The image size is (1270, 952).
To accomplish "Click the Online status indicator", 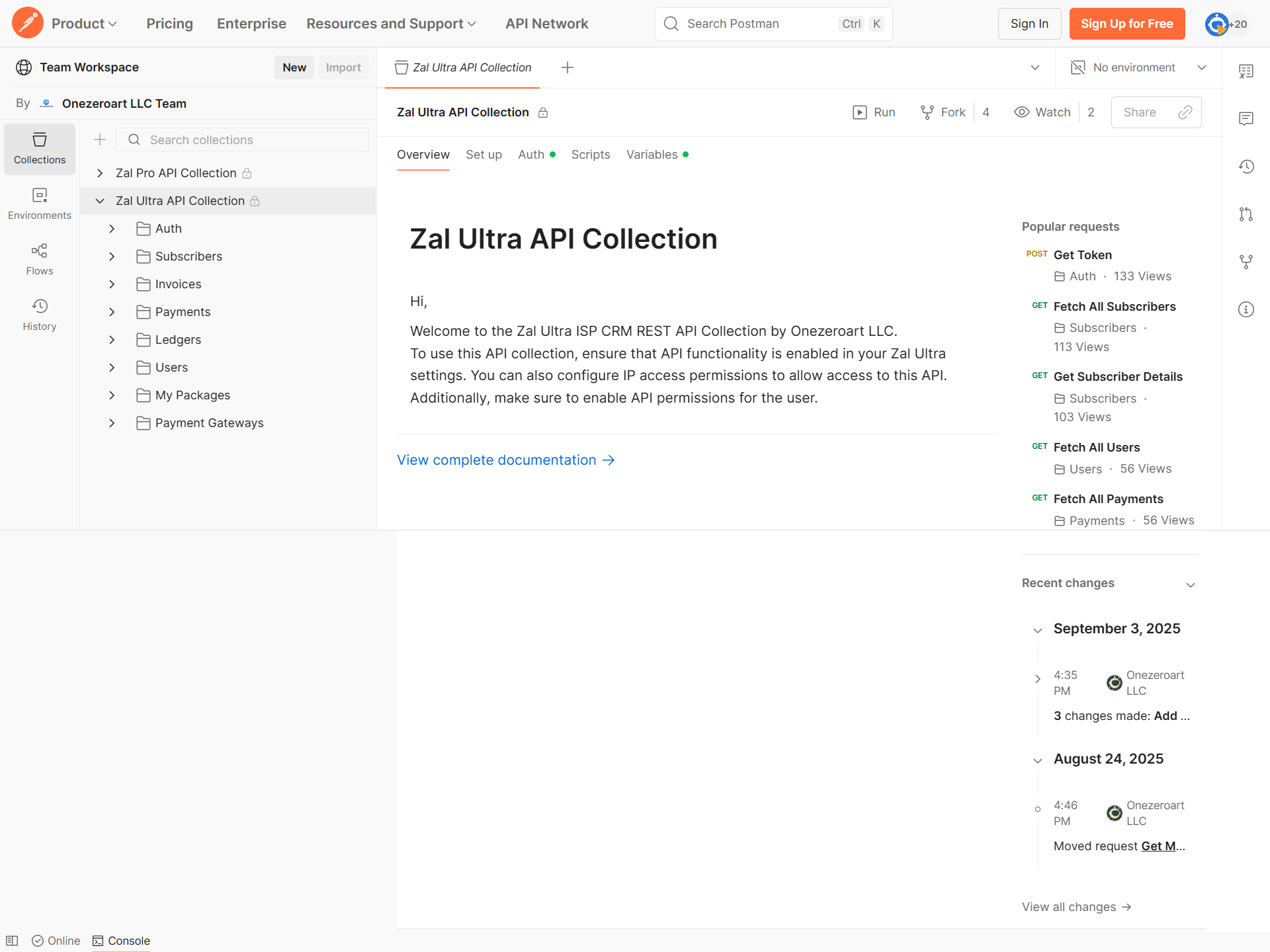I will 56,941.
